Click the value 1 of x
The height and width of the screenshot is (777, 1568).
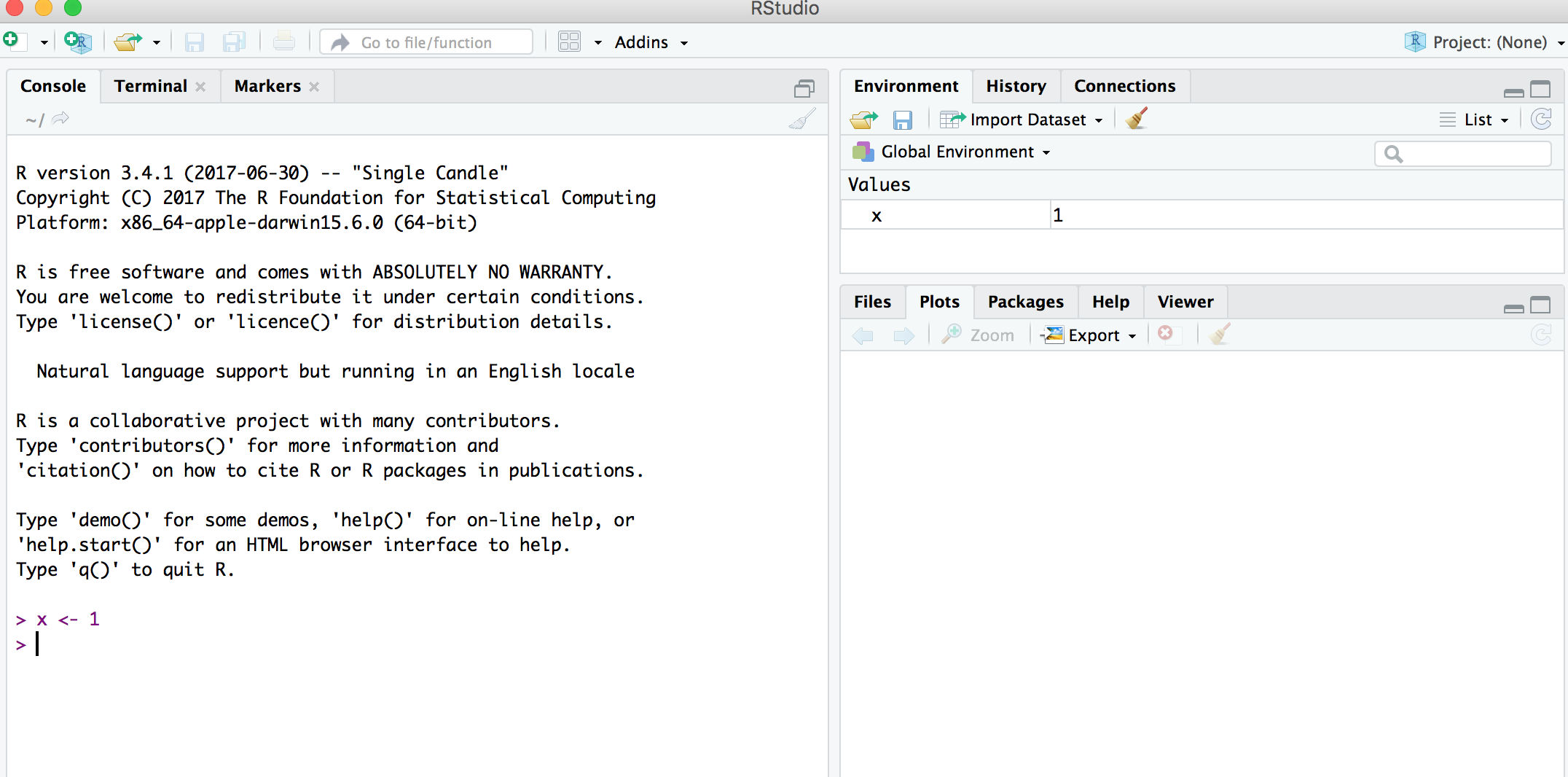(1058, 215)
